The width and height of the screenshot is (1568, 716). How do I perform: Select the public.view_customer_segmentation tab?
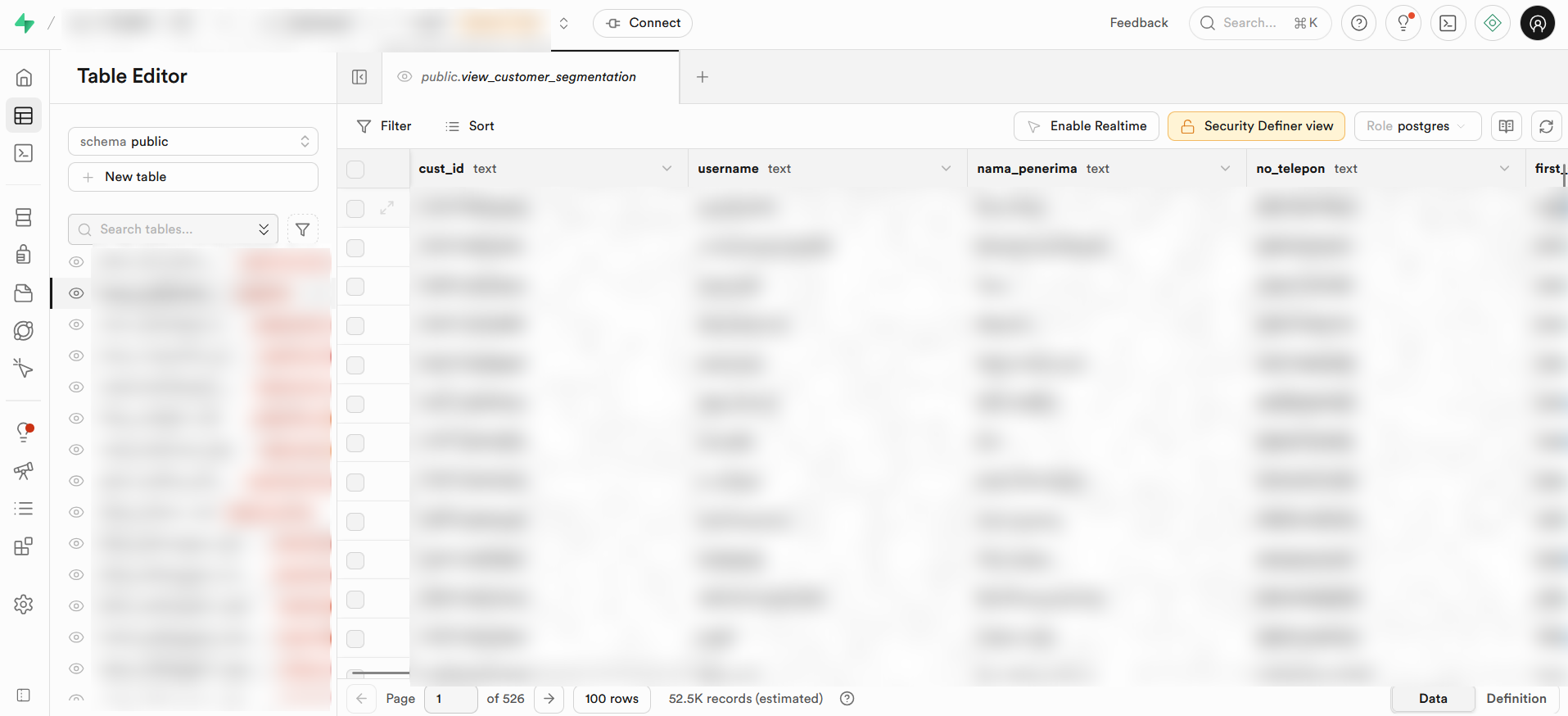point(531,77)
